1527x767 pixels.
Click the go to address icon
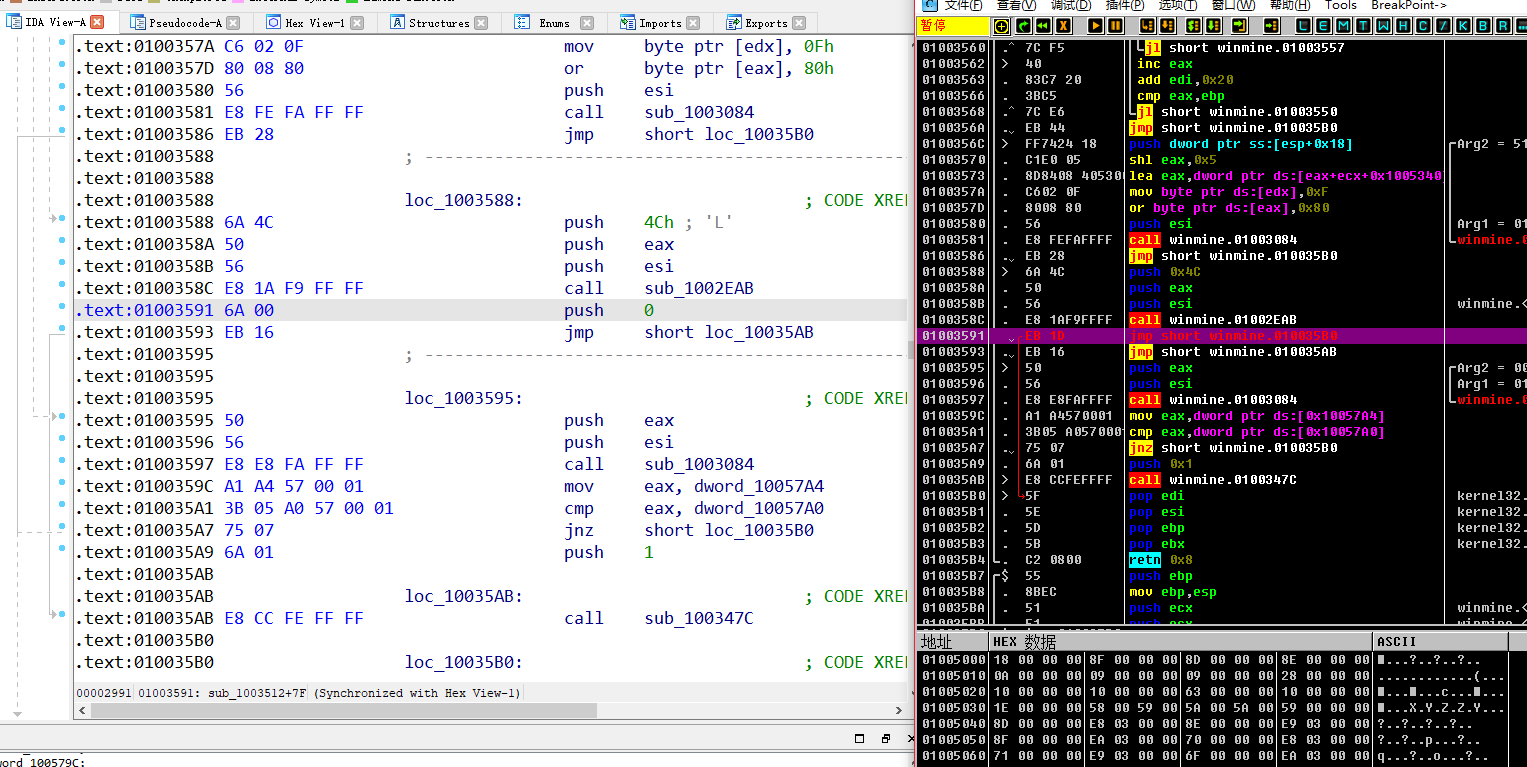1272,26
